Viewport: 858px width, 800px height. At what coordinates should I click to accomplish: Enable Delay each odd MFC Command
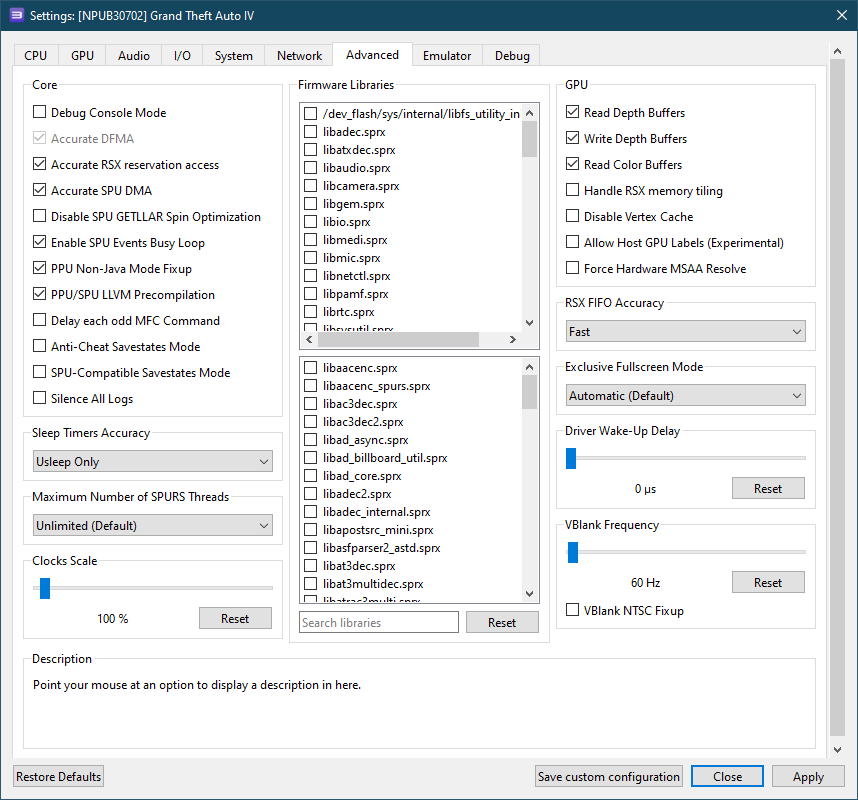[x=39, y=320]
